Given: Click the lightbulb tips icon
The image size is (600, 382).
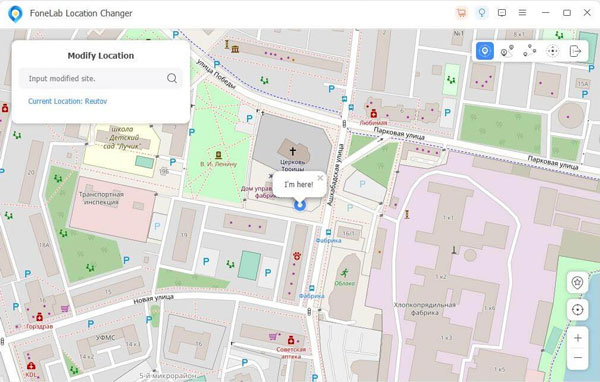Looking at the screenshot, I should click(x=482, y=13).
